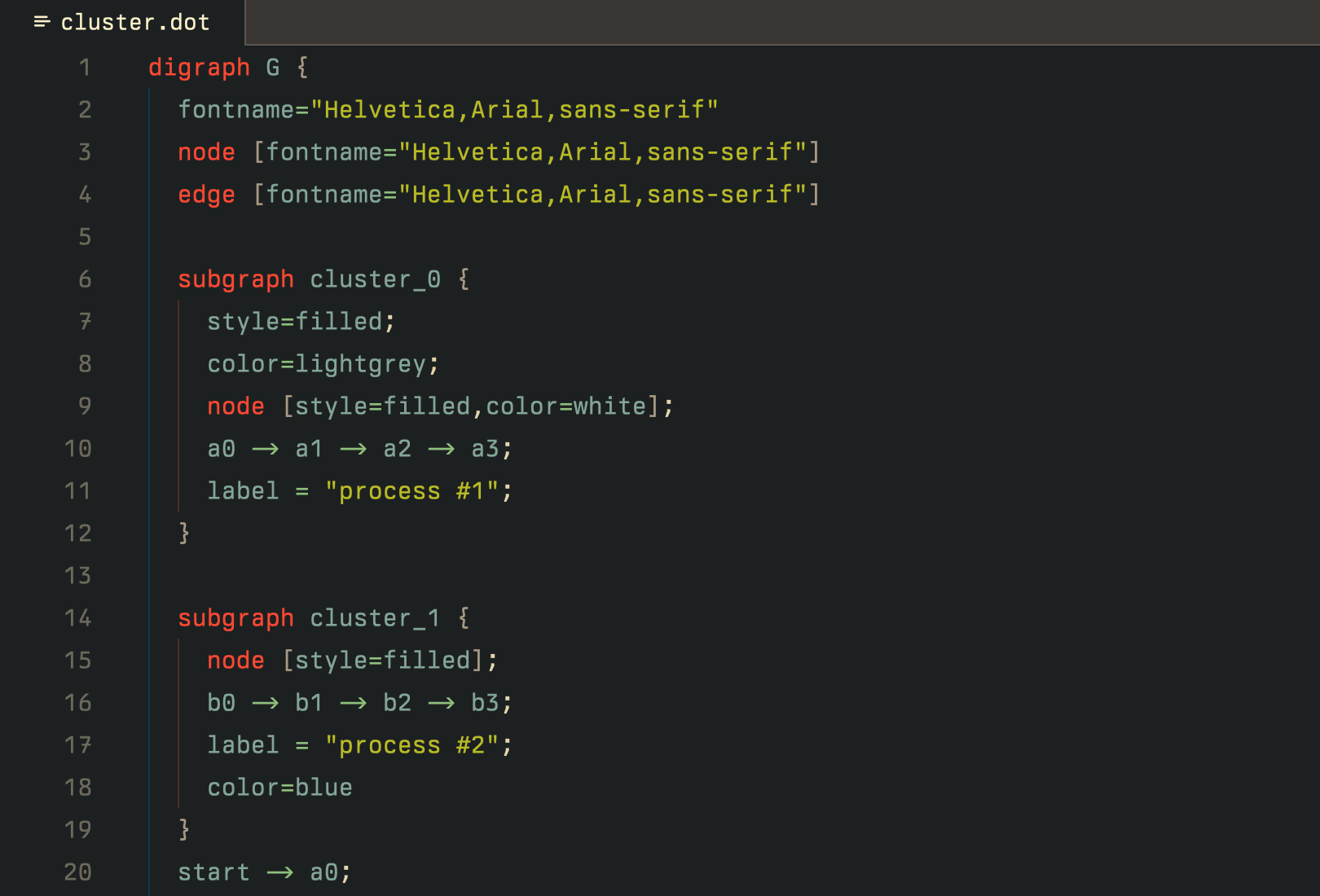Screen dimensions: 1320x896
Task: Click line number 13 in the gutter
Action: coord(78,576)
